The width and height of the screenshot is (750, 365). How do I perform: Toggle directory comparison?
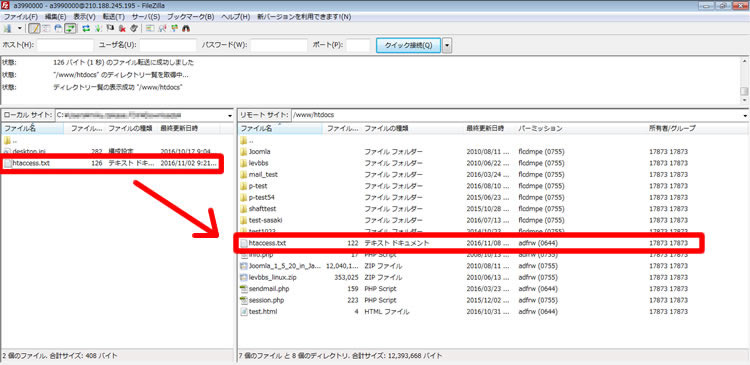coord(163,28)
